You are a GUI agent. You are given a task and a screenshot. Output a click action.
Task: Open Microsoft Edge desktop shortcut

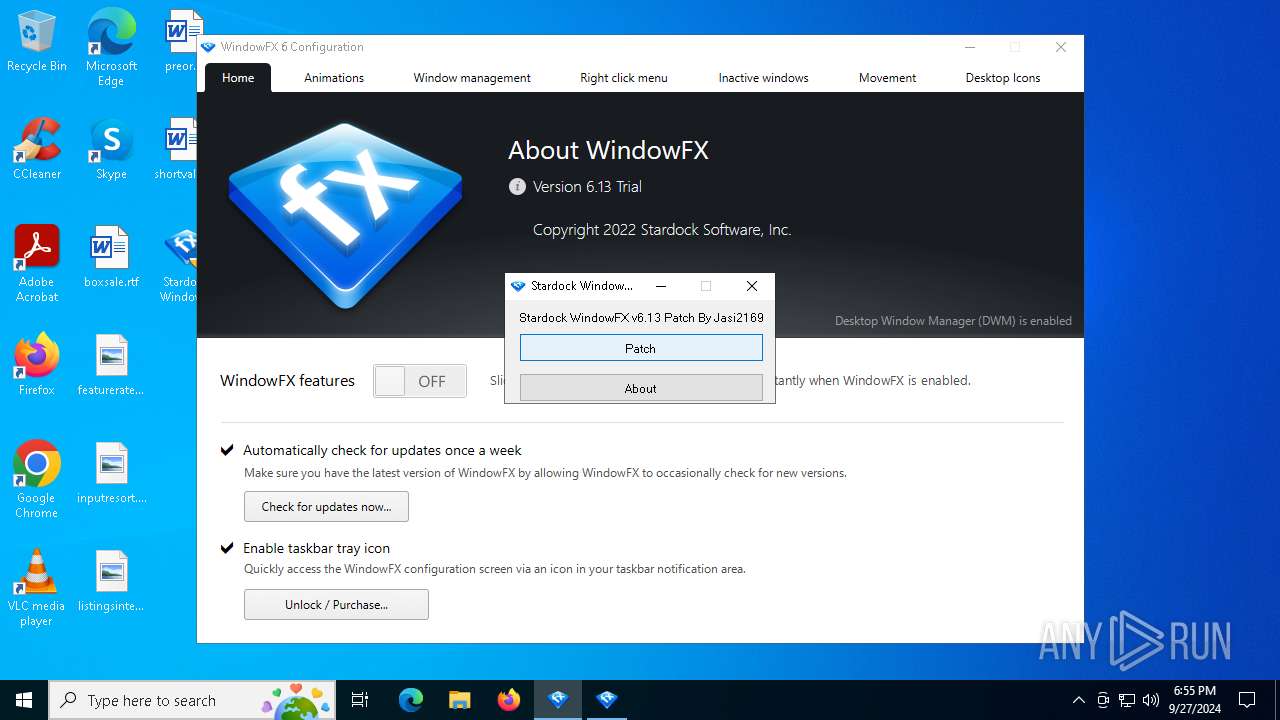(x=111, y=48)
